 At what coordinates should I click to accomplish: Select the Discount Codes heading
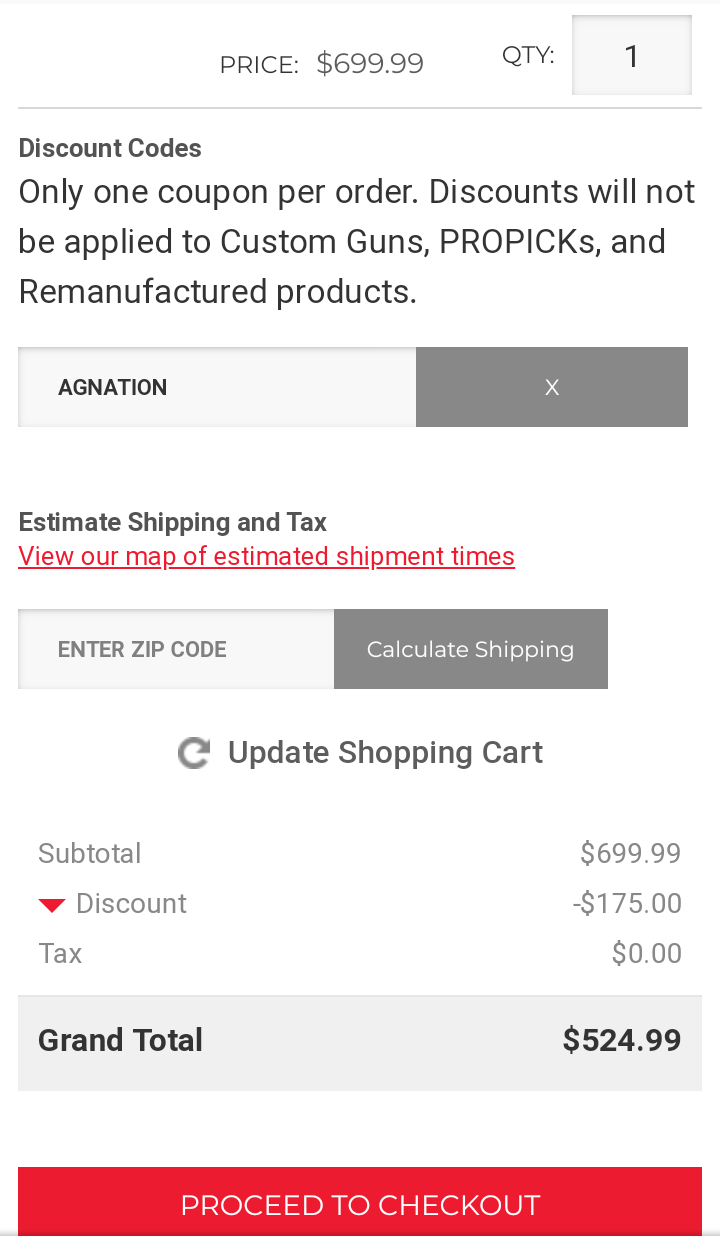click(x=110, y=148)
